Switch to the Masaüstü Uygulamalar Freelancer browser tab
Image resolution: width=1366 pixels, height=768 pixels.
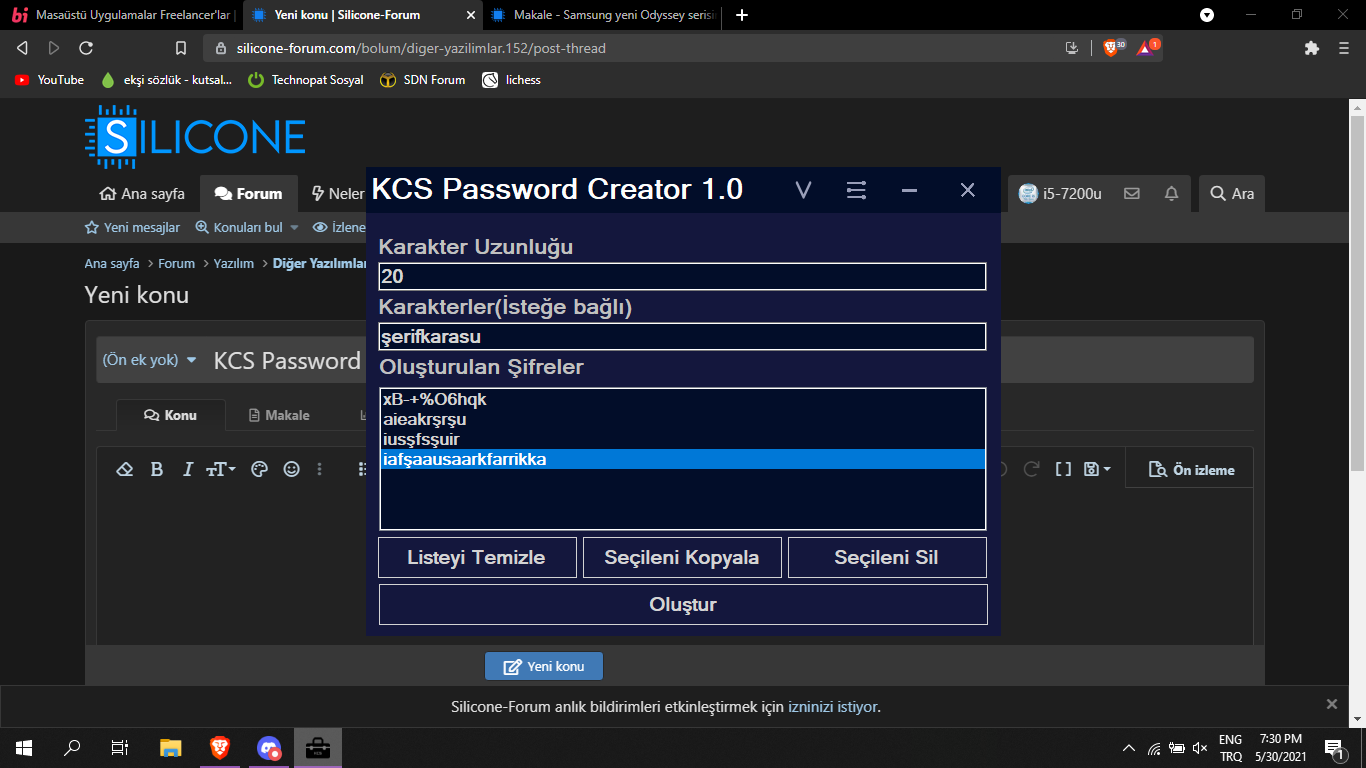coord(121,15)
